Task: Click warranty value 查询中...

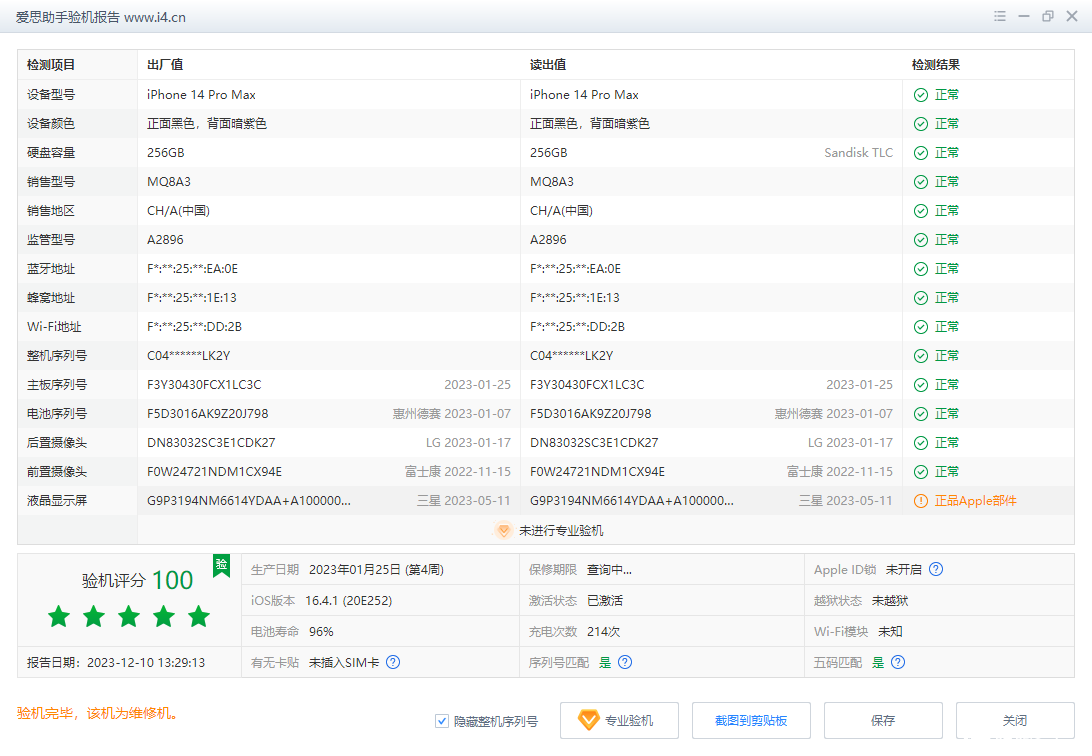Action: click(x=609, y=569)
